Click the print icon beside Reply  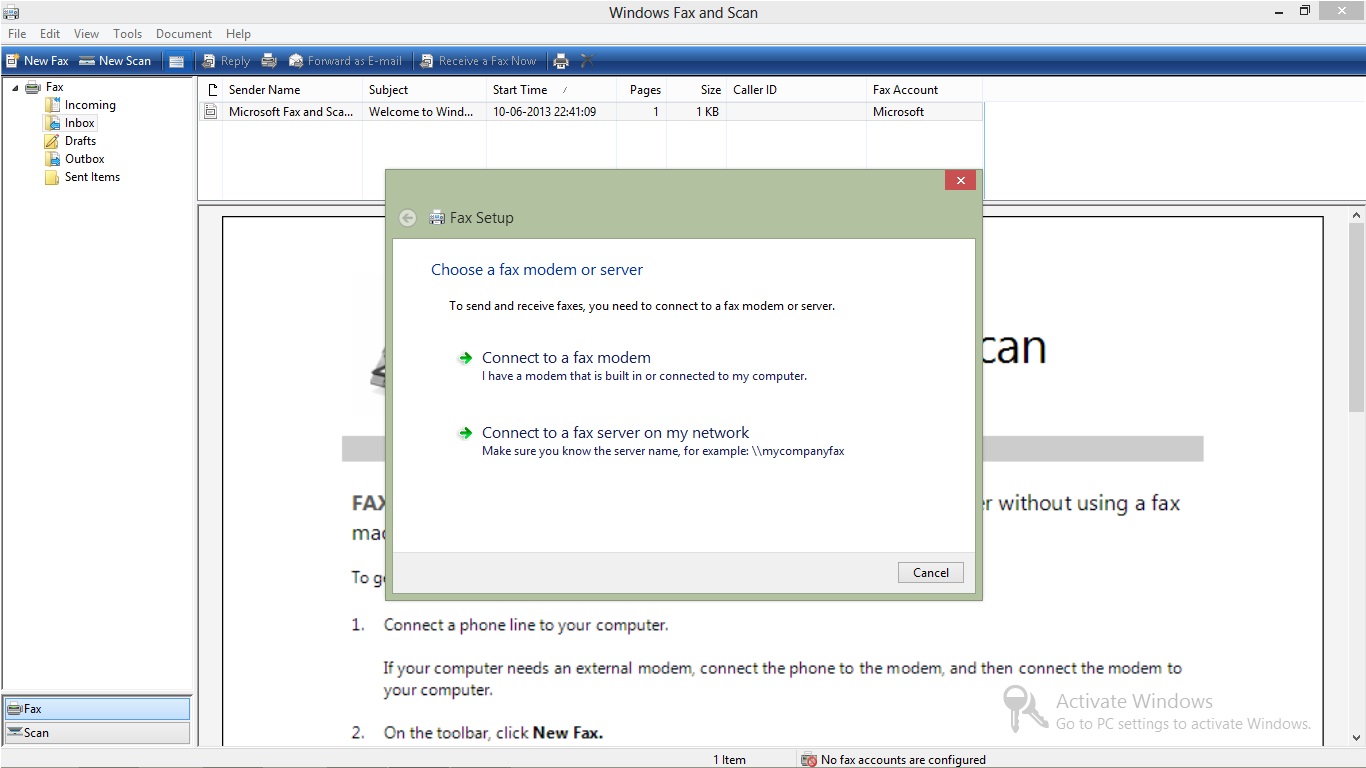click(x=269, y=60)
